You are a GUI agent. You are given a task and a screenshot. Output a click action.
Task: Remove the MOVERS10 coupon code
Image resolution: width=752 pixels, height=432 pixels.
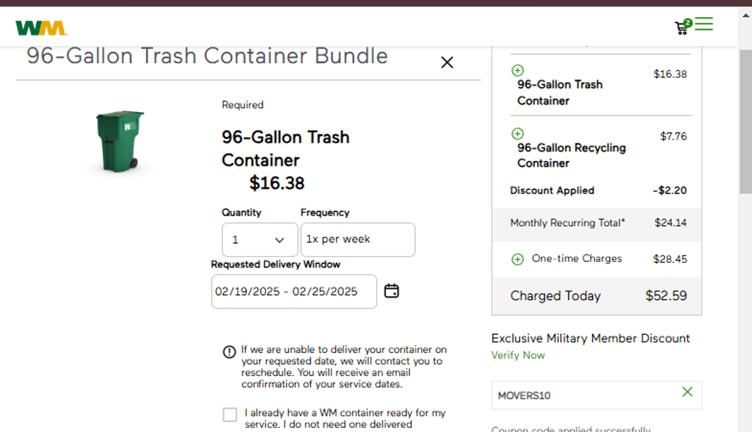pyautogui.click(x=687, y=392)
